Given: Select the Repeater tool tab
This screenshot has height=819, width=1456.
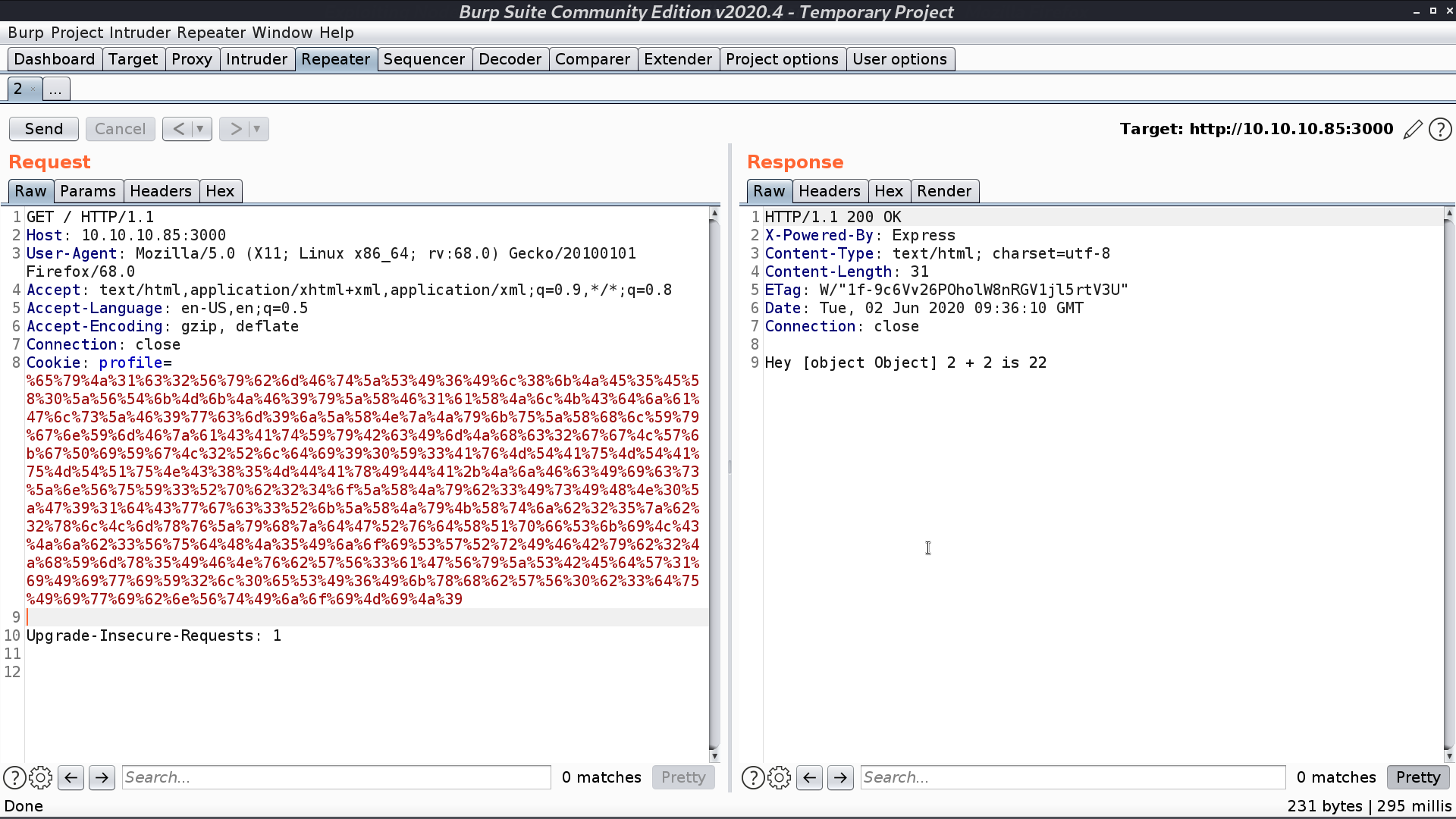Looking at the screenshot, I should point(336,59).
